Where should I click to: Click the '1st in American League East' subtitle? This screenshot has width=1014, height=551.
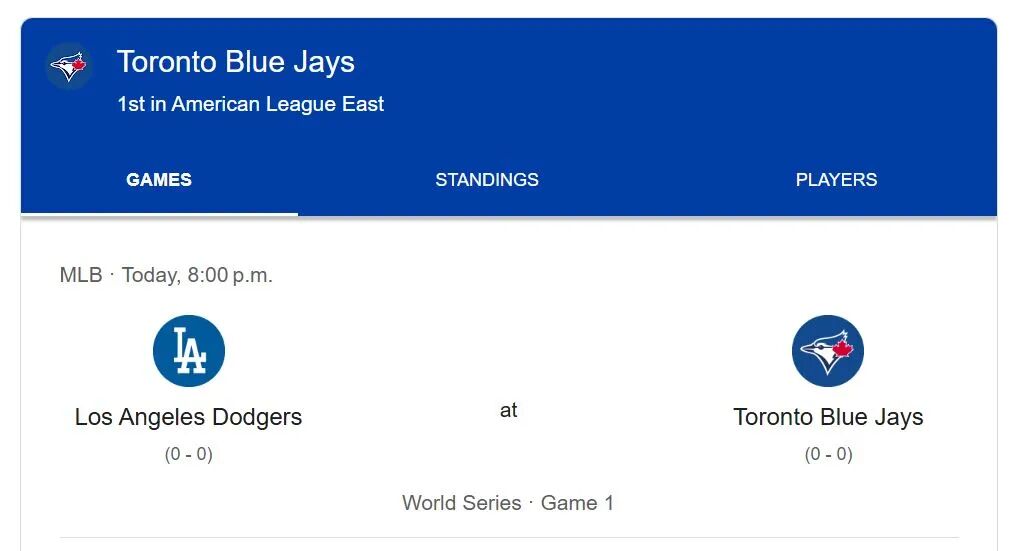tap(250, 104)
